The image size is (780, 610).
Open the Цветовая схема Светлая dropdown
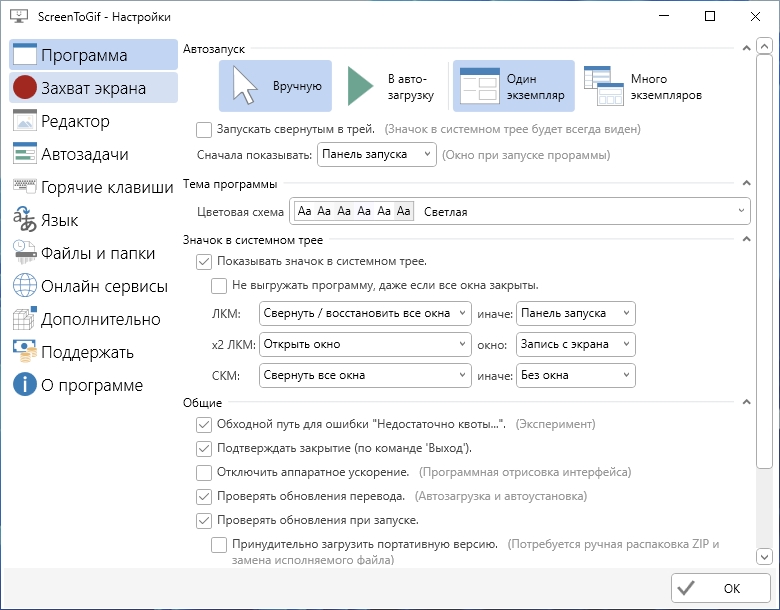pyautogui.click(x=519, y=211)
